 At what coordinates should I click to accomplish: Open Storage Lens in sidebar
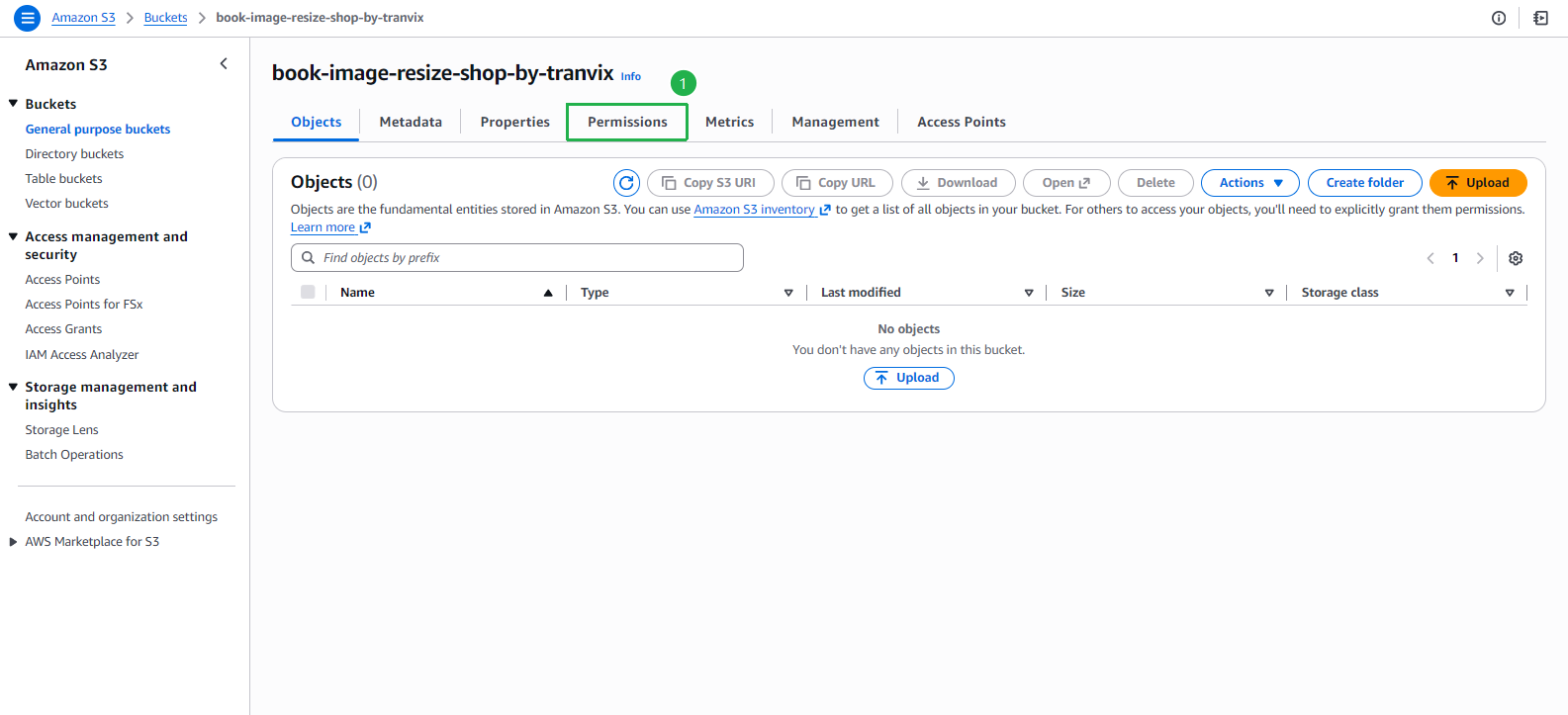pyautogui.click(x=62, y=430)
